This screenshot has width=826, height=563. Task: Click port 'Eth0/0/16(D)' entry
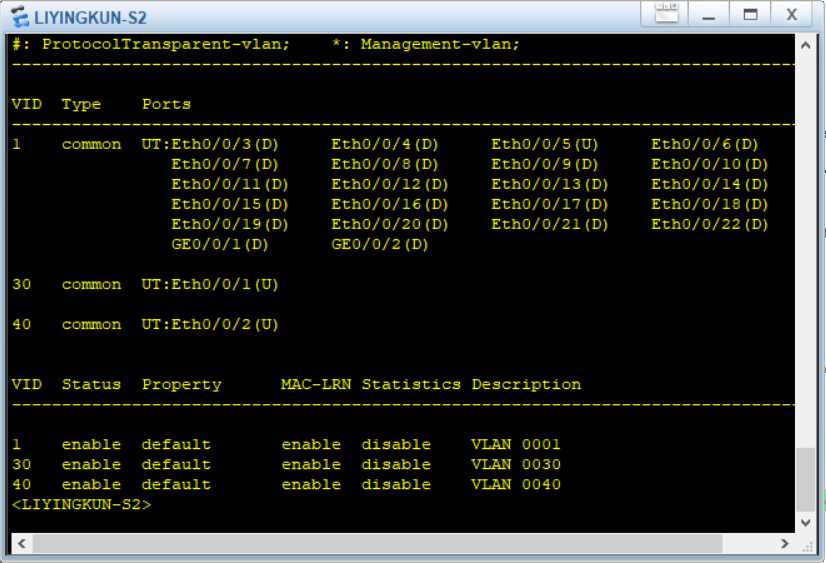pyautogui.click(x=390, y=204)
